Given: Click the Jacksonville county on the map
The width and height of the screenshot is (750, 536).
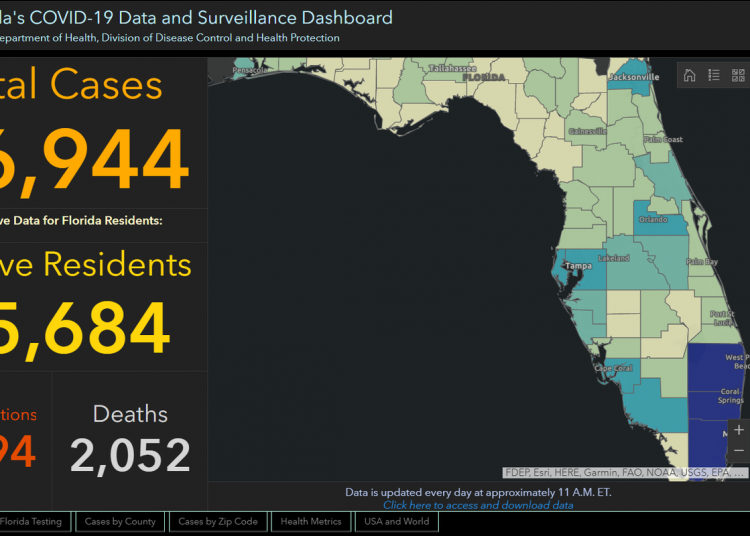Looking at the screenshot, I should 630,82.
